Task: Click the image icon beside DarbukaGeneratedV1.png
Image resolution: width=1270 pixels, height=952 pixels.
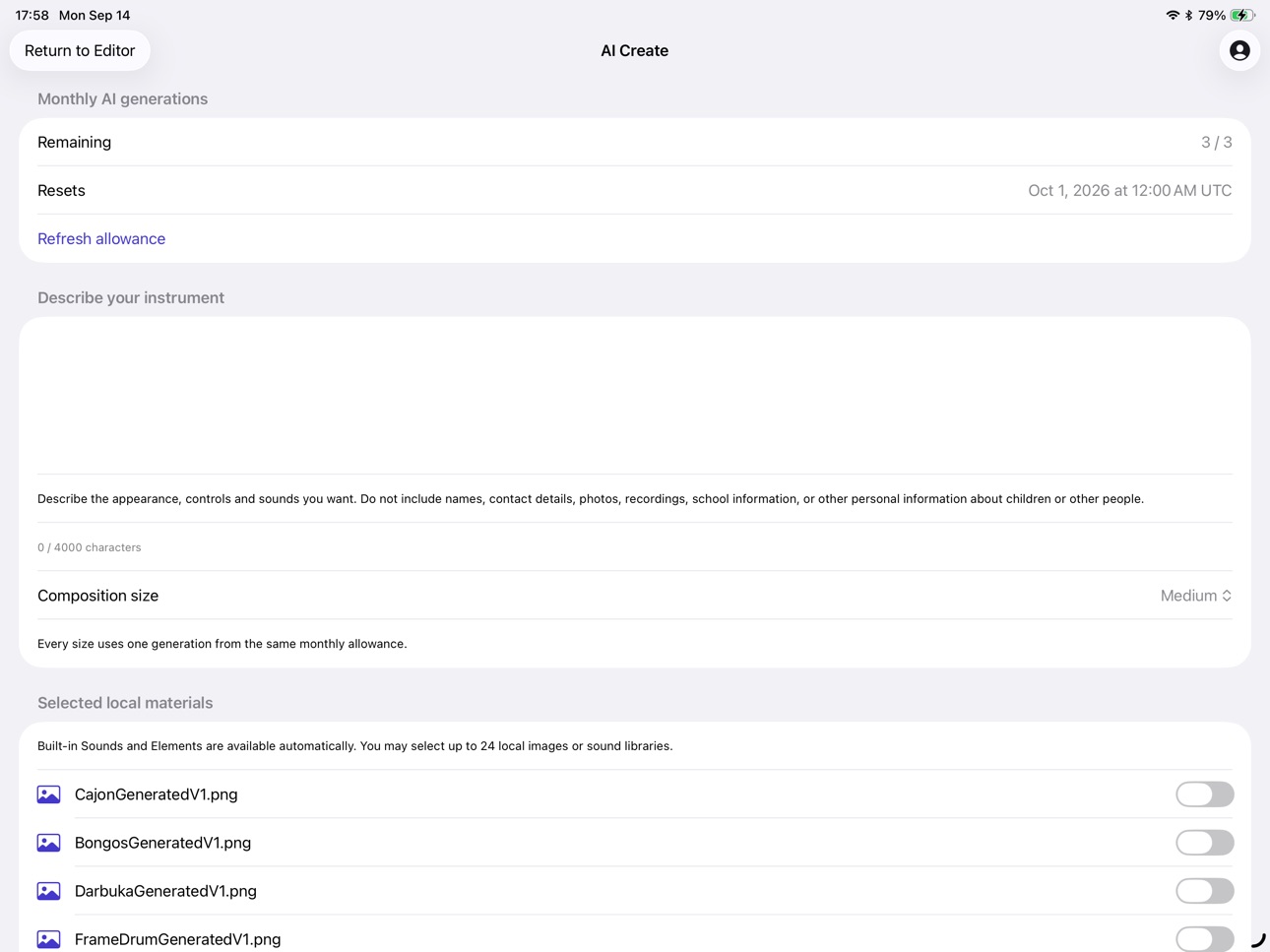Action: (x=48, y=891)
